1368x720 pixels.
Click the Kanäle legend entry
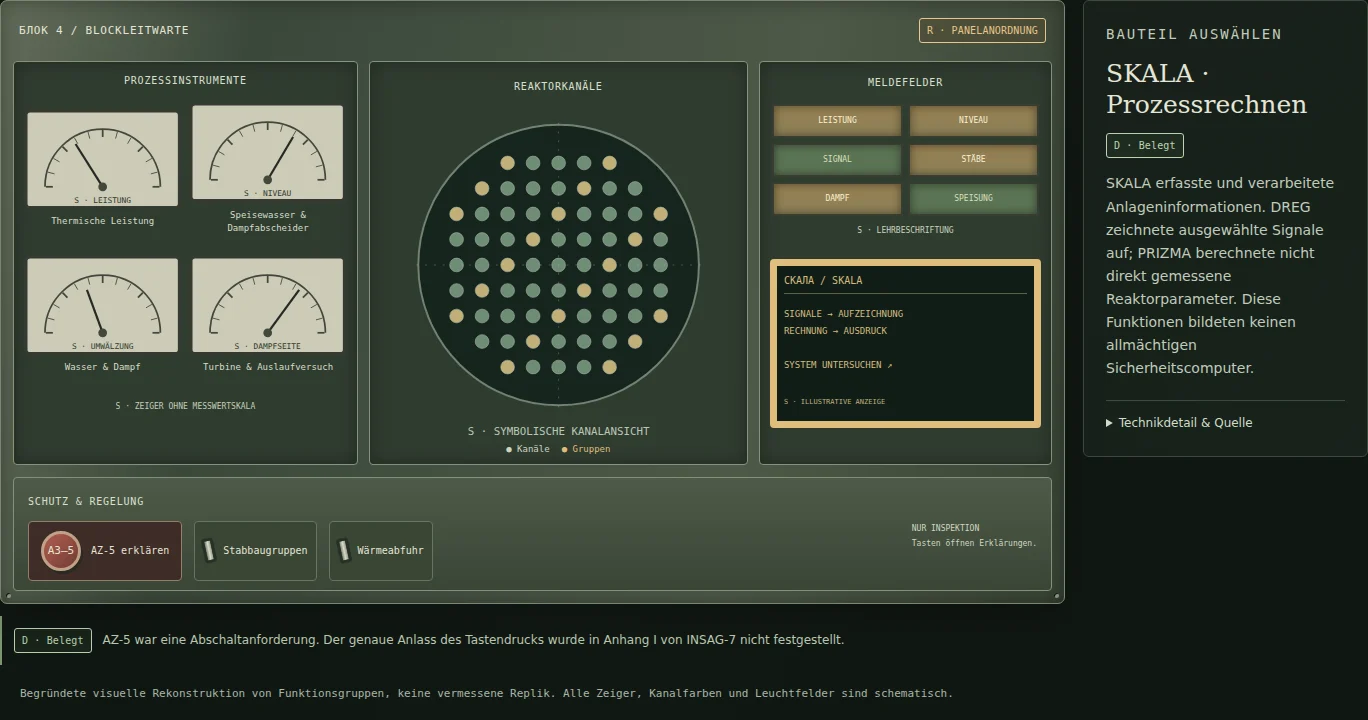click(x=528, y=449)
